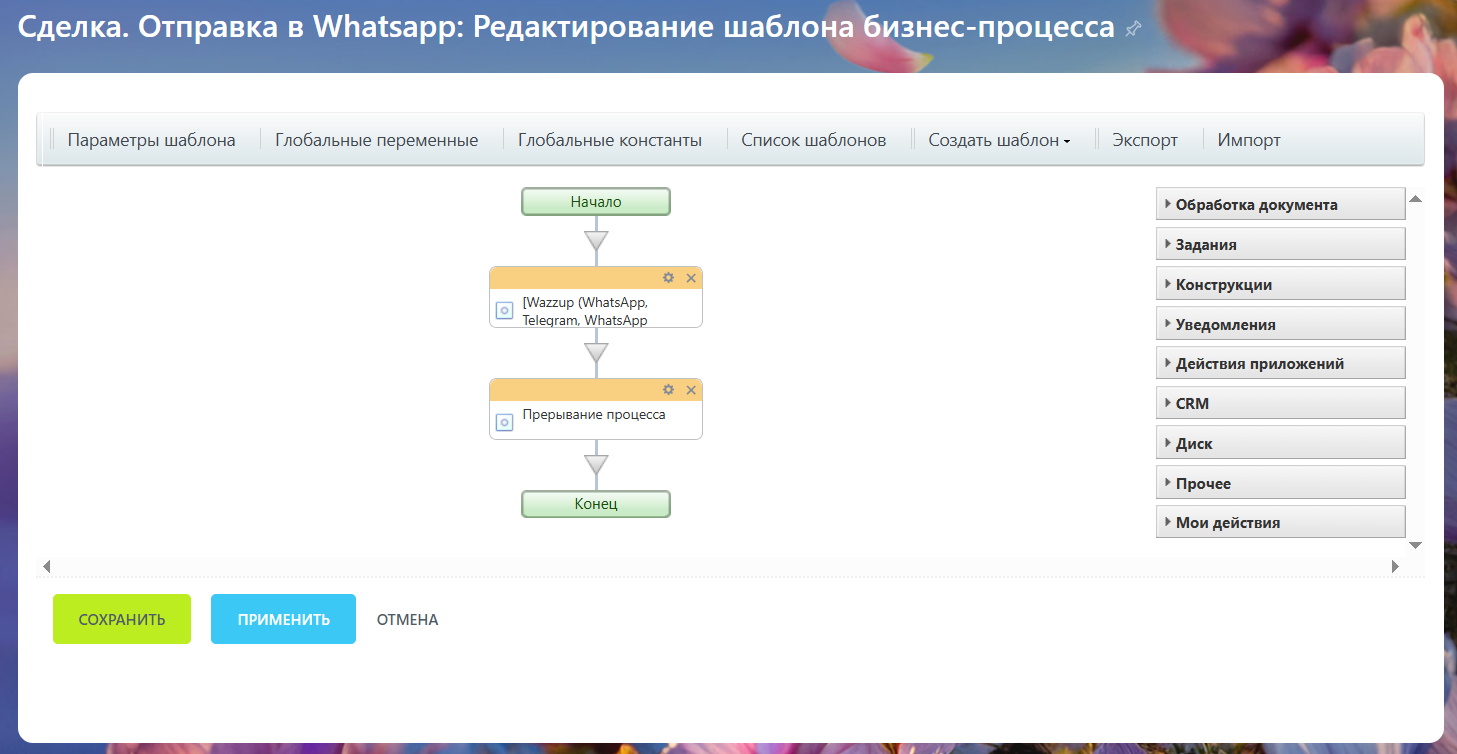Click the Wazzup (WhatsApp, Telegram) activity text
Image resolution: width=1457 pixels, height=754 pixels.
pos(586,311)
